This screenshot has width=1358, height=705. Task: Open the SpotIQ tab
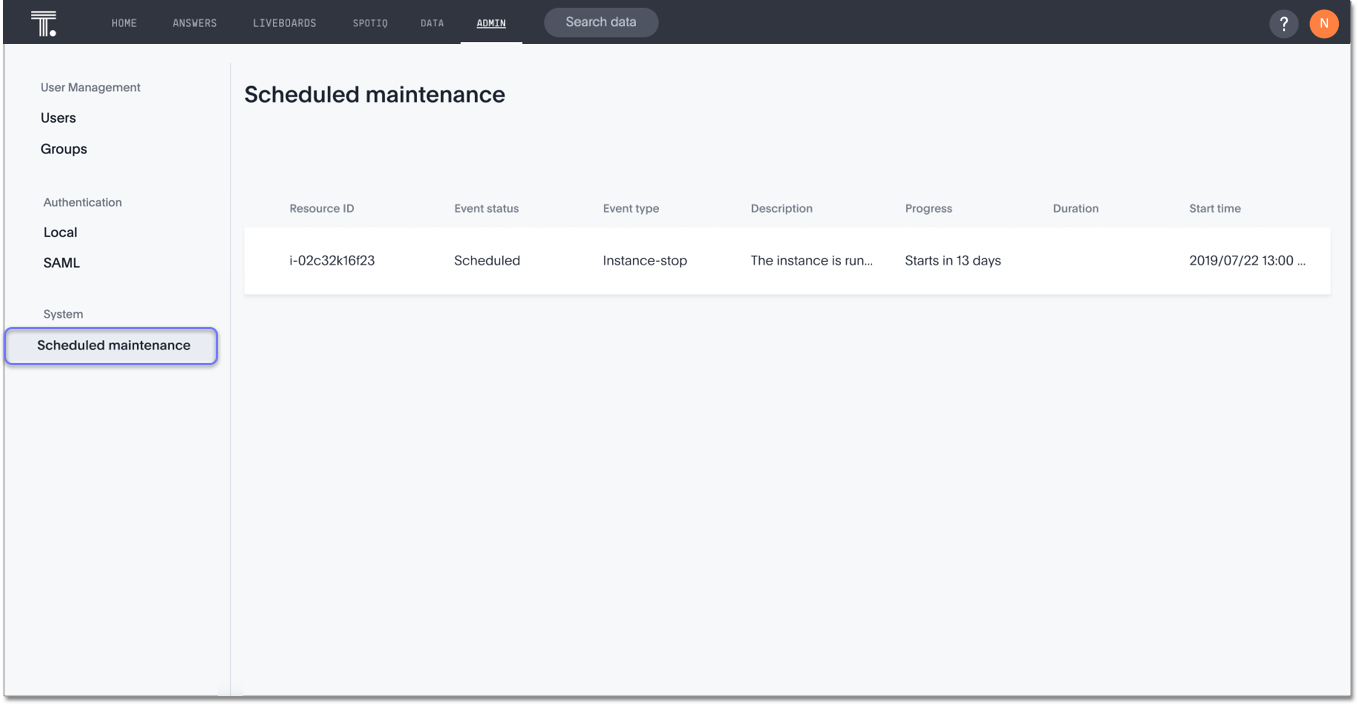[370, 23]
